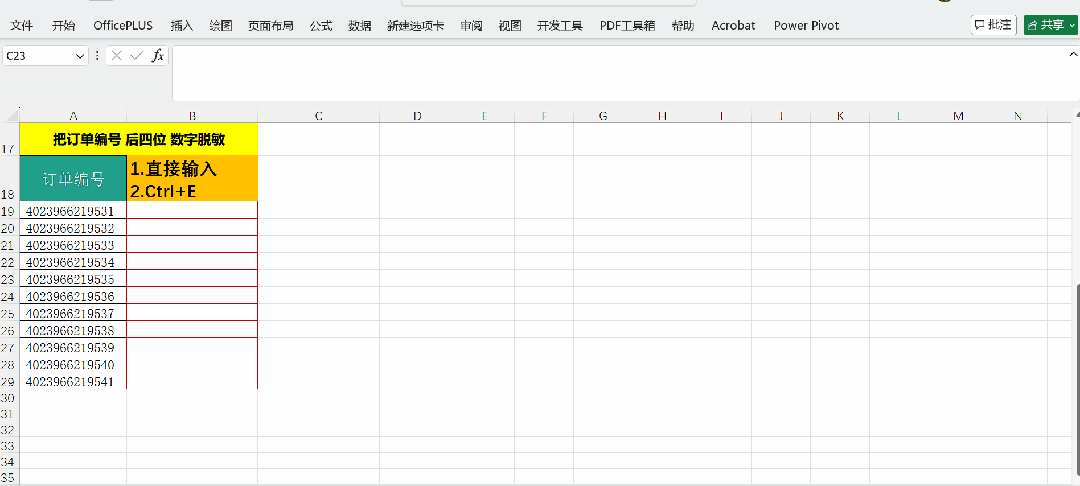The height and width of the screenshot is (486, 1080).
Task: Open the 文件 menu
Action: coord(22,25)
